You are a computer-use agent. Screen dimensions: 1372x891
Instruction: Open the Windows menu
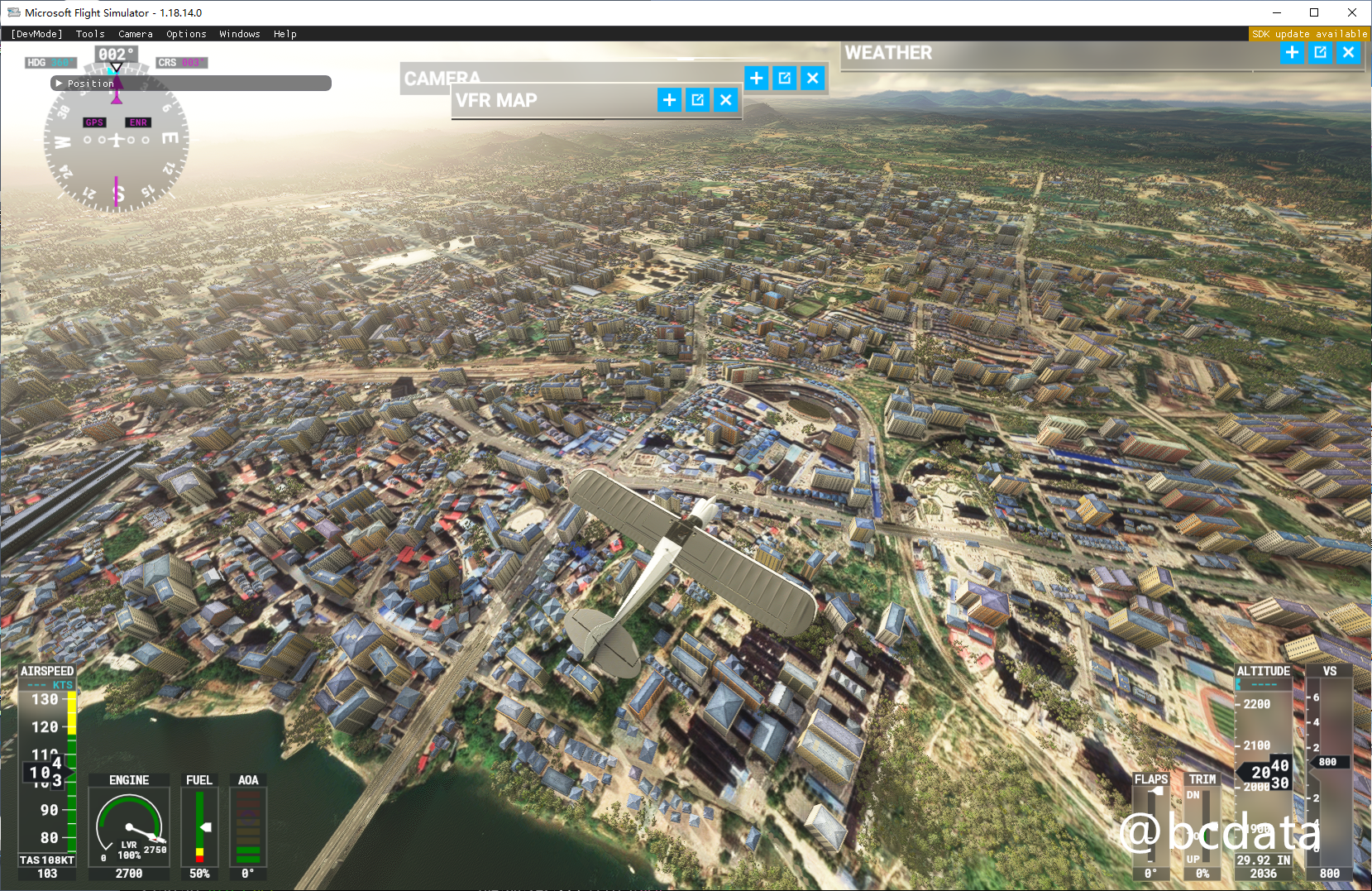(x=240, y=34)
